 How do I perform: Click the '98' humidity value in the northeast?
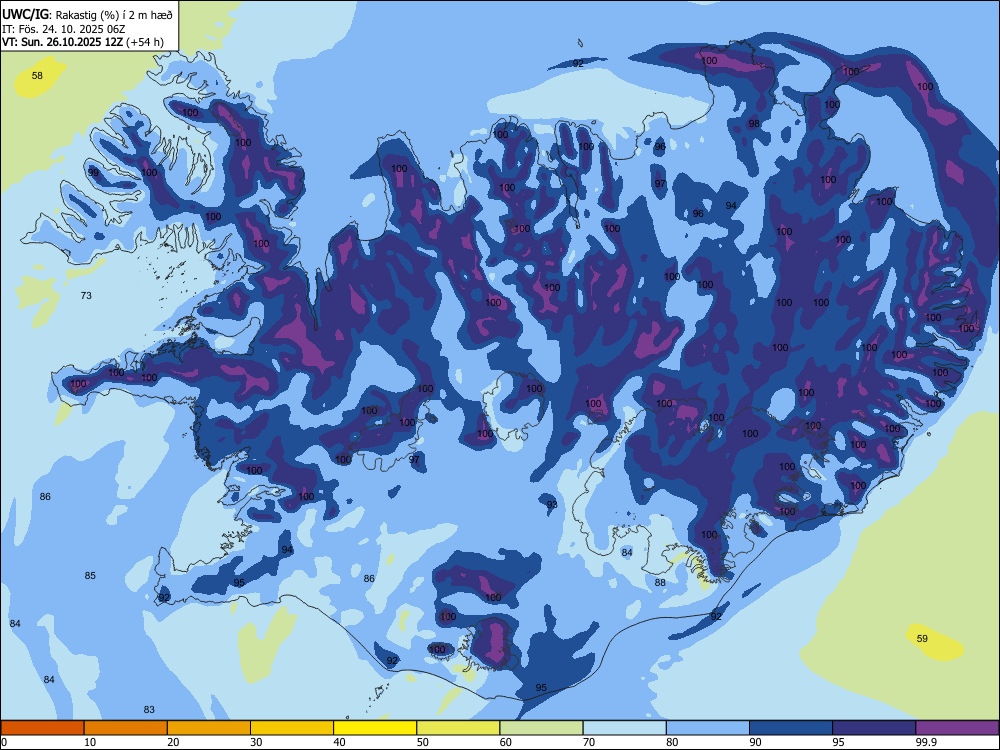(x=754, y=123)
